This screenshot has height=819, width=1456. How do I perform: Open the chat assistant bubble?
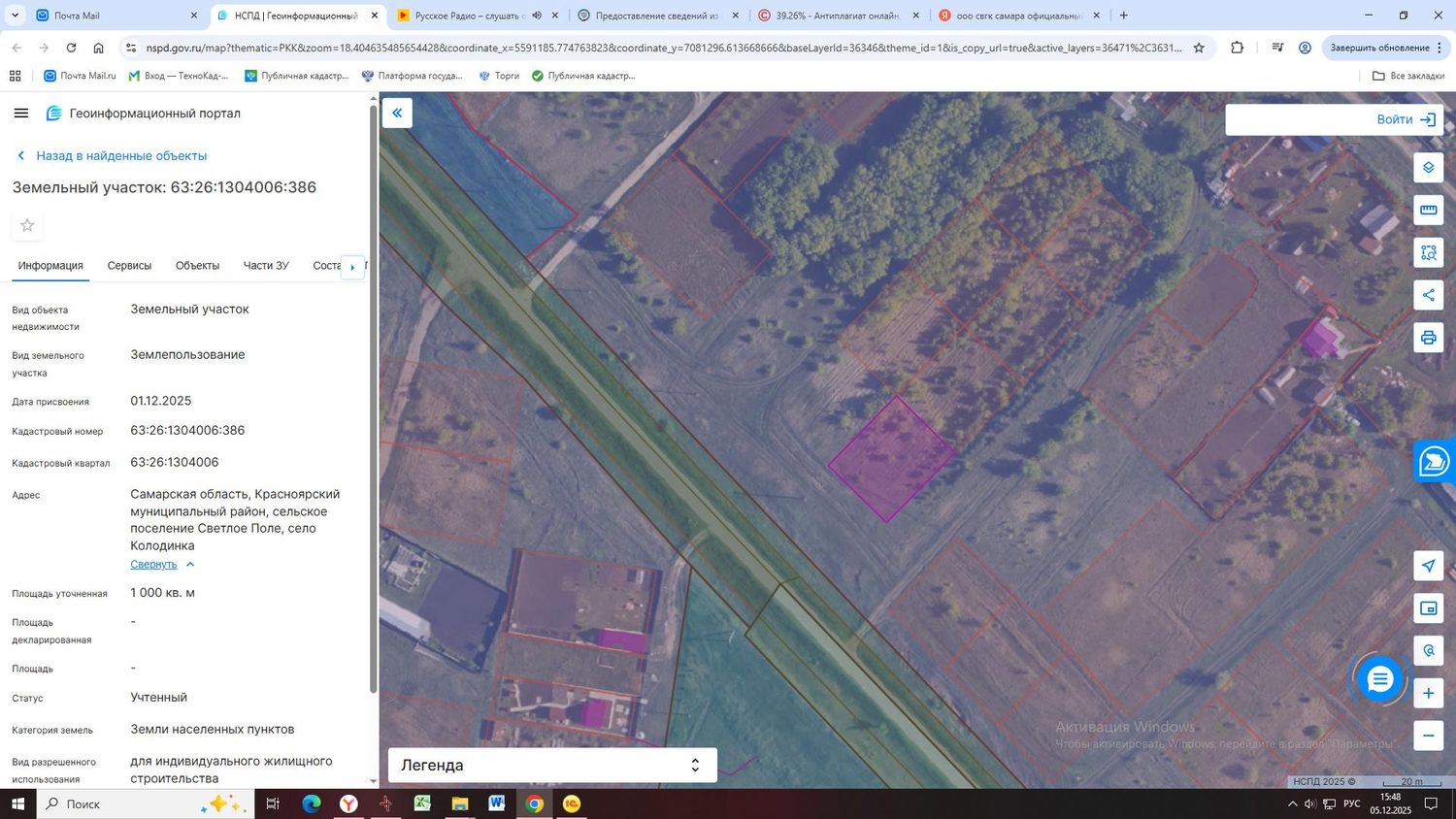(x=1379, y=679)
